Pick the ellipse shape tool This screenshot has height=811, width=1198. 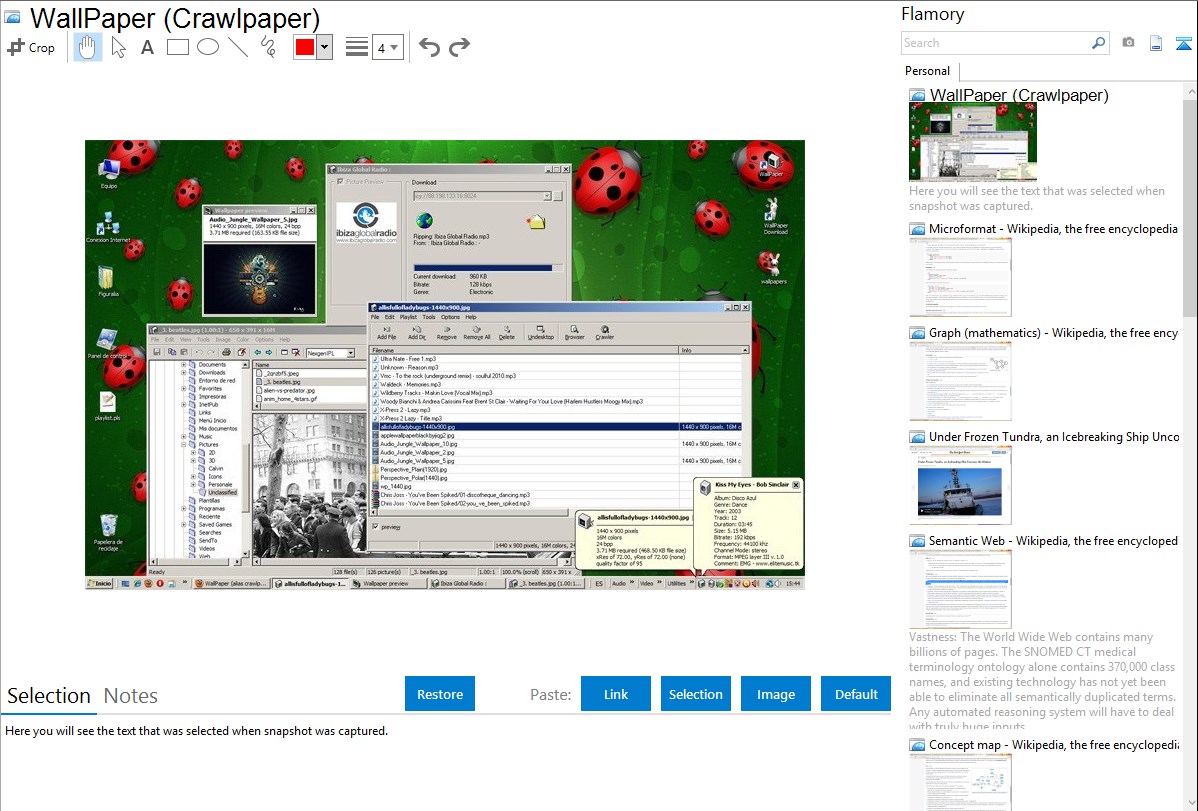point(208,47)
